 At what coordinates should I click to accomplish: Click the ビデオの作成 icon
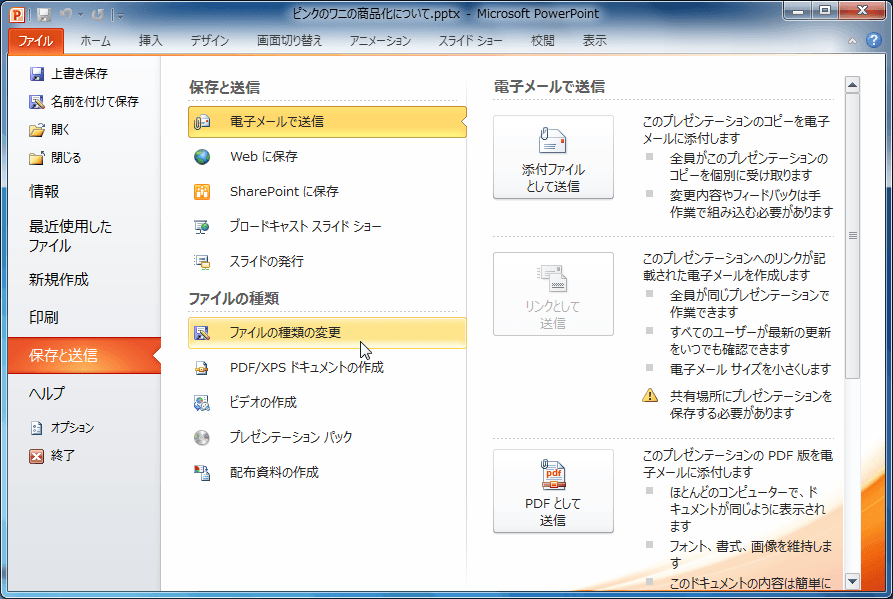click(x=202, y=403)
